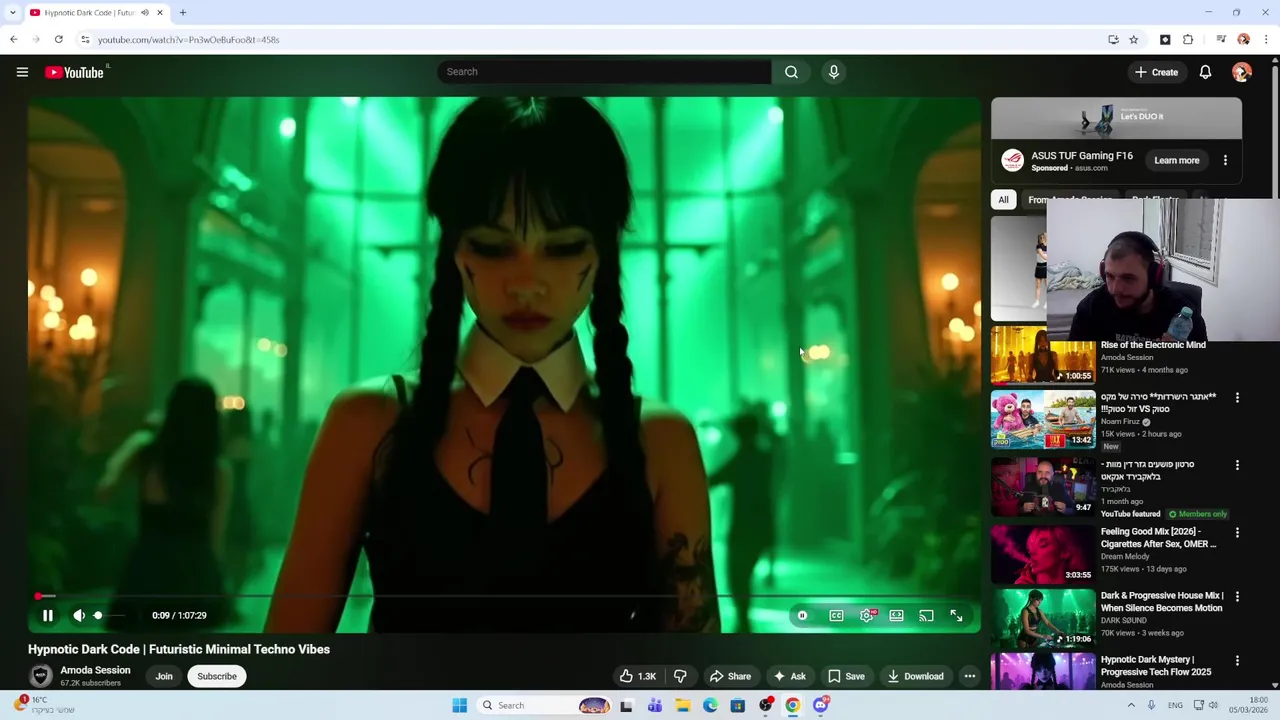1280x720 pixels.
Task: Open the 13:42 video thumbnail
Action: pyautogui.click(x=1043, y=420)
